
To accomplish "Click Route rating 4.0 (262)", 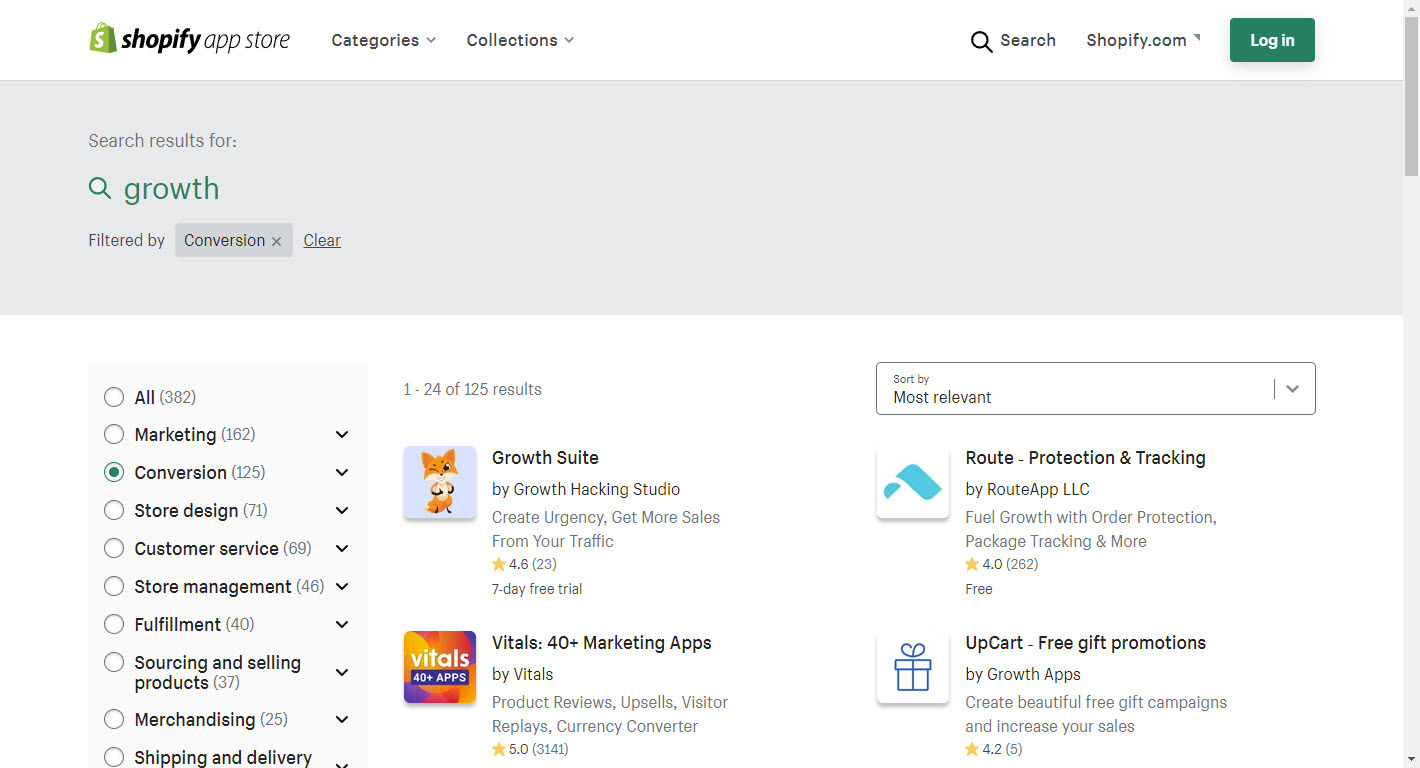I will coord(1002,564).
